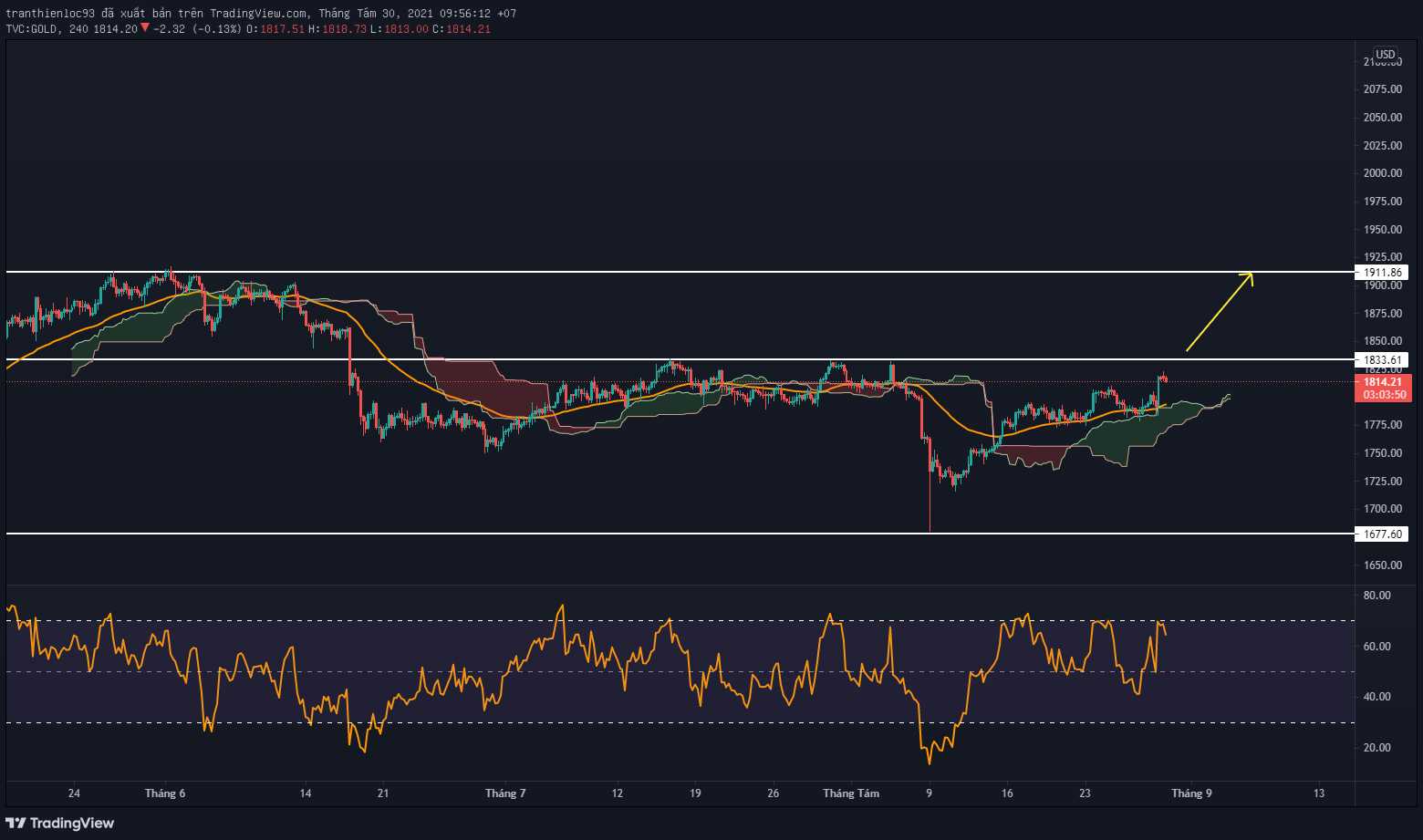Click the 12 date label on time axis

[x=618, y=793]
